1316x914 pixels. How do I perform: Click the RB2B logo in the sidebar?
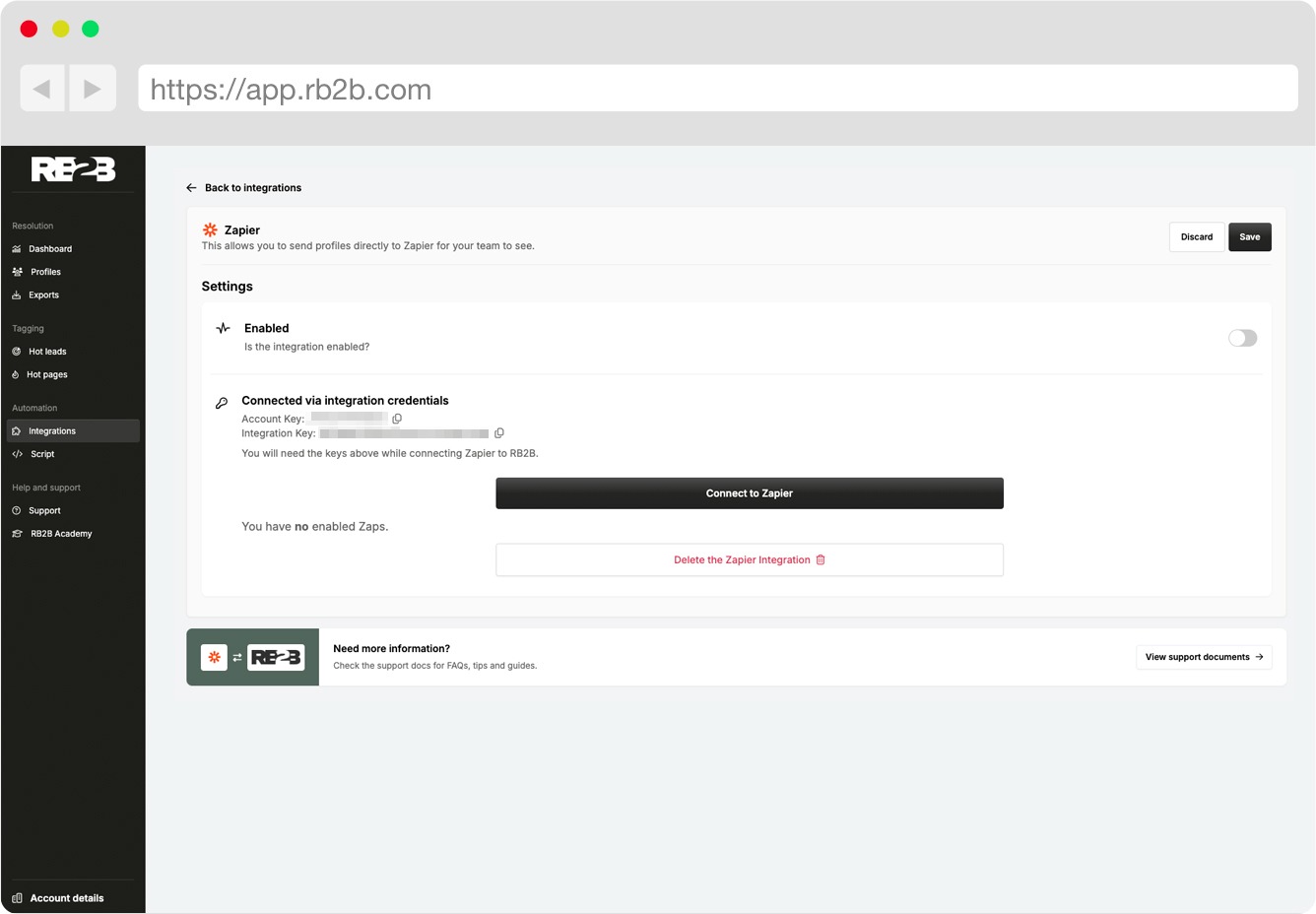point(73,169)
